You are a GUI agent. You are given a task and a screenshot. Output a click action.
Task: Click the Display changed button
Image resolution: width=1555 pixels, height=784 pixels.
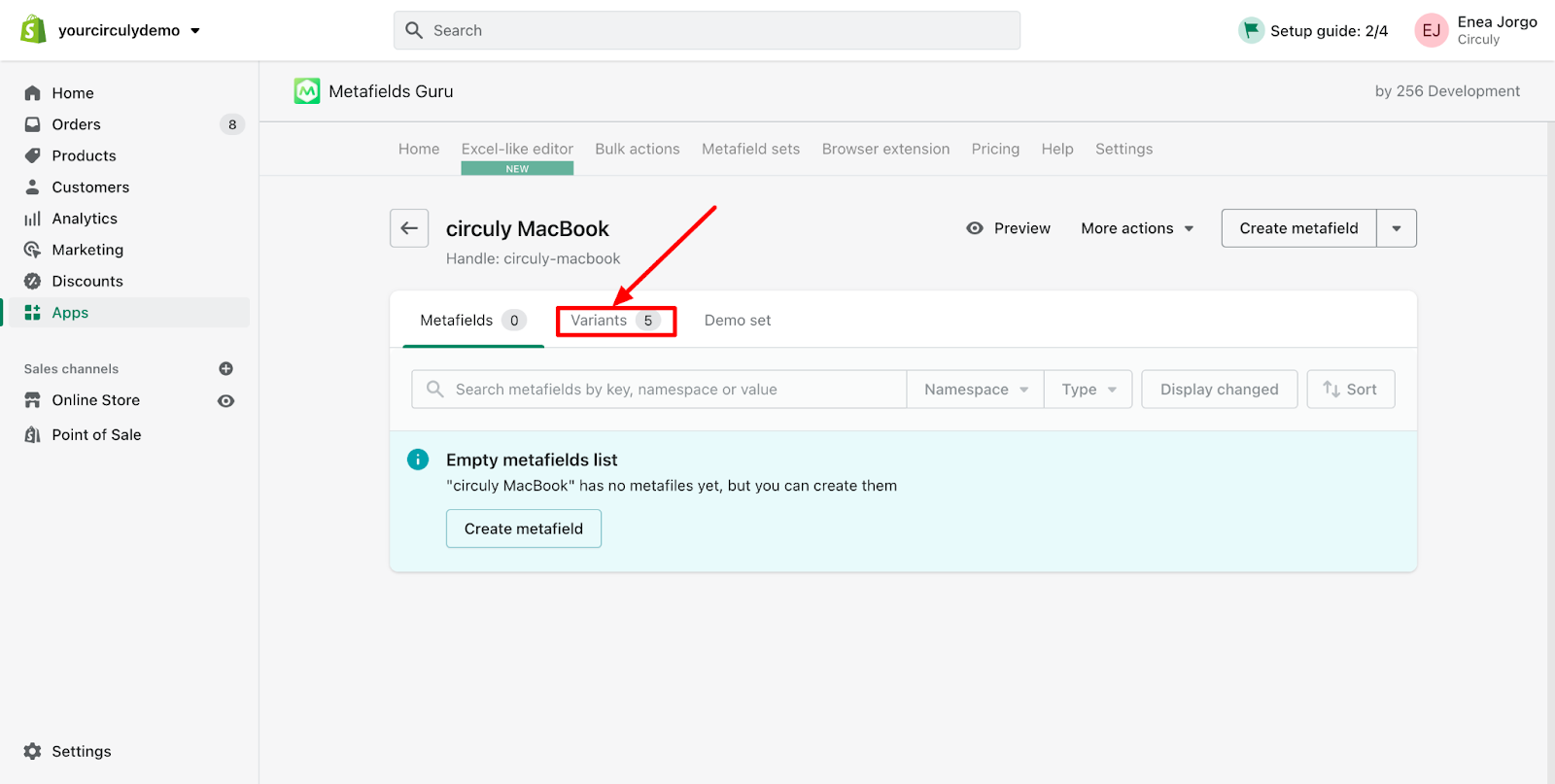click(x=1219, y=390)
